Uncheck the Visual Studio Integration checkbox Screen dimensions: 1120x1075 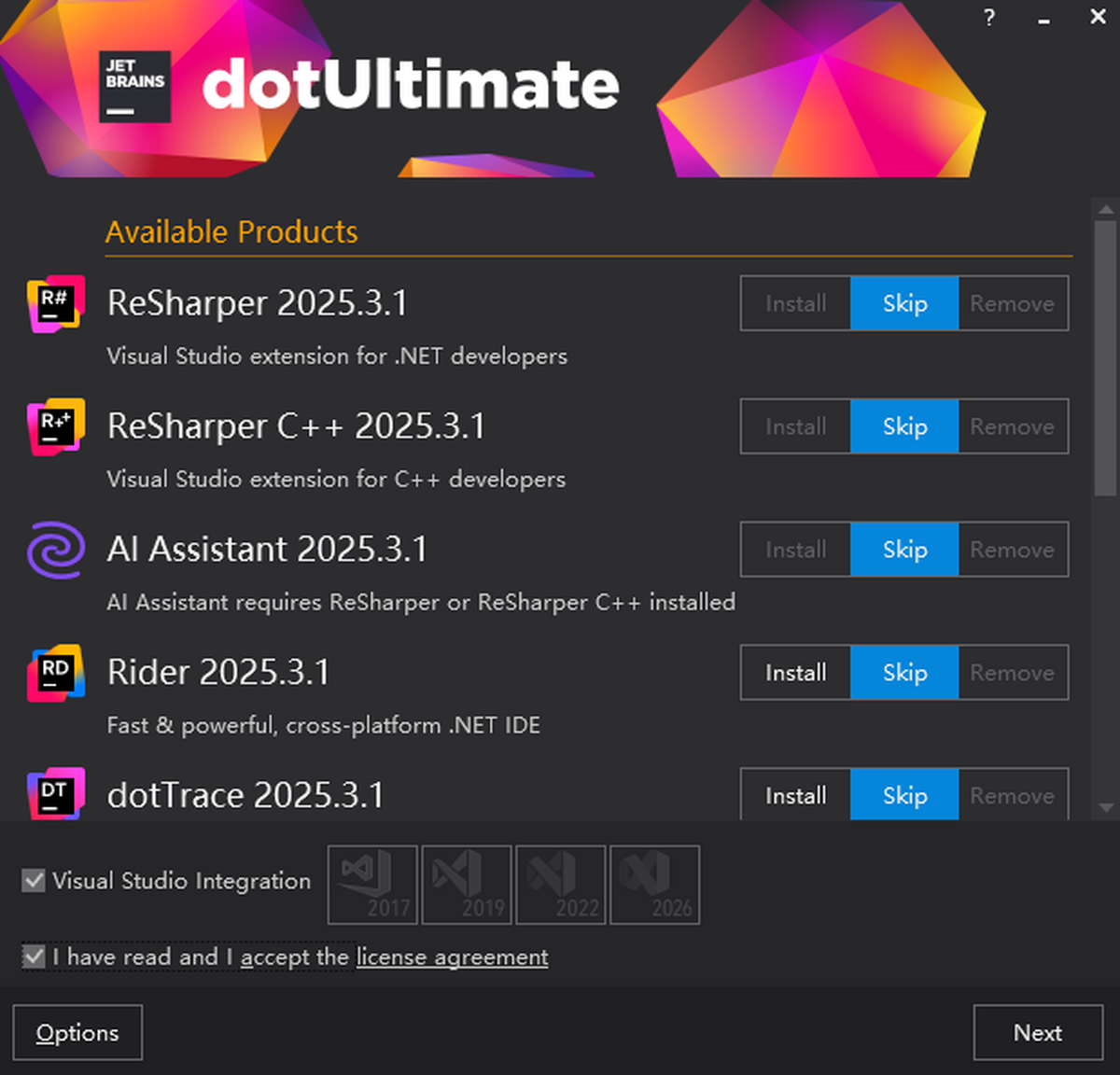pos(34,880)
